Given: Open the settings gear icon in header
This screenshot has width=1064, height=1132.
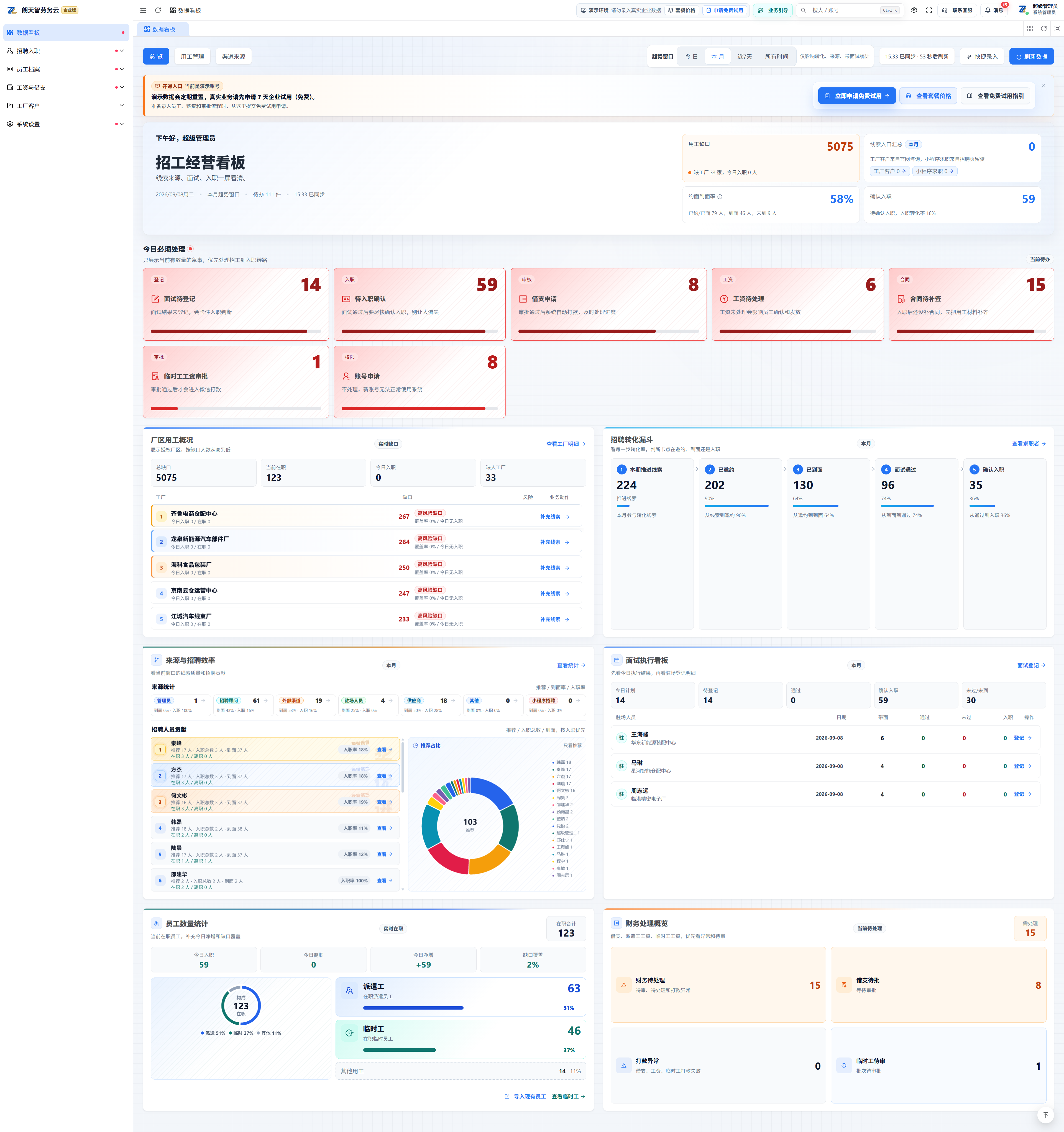Looking at the screenshot, I should click(x=914, y=10).
